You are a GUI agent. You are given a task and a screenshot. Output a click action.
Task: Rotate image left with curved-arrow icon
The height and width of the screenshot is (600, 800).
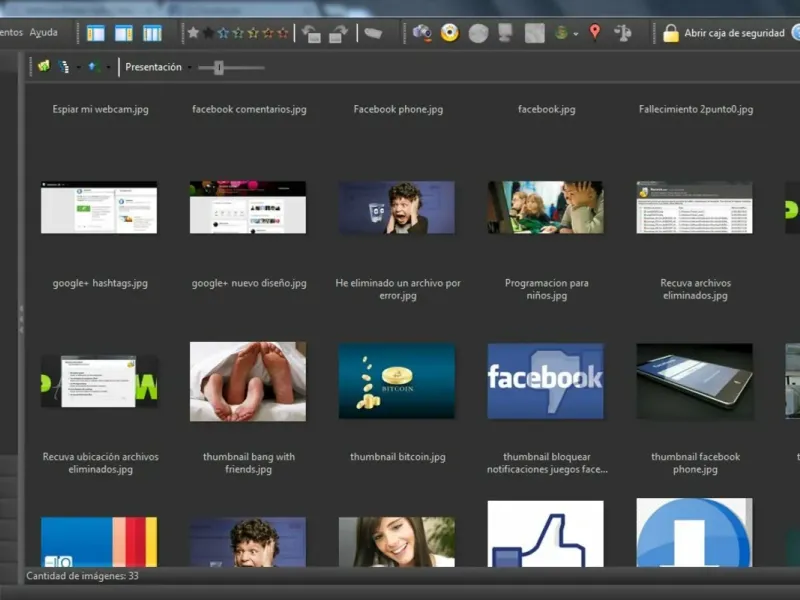pyautogui.click(x=311, y=34)
